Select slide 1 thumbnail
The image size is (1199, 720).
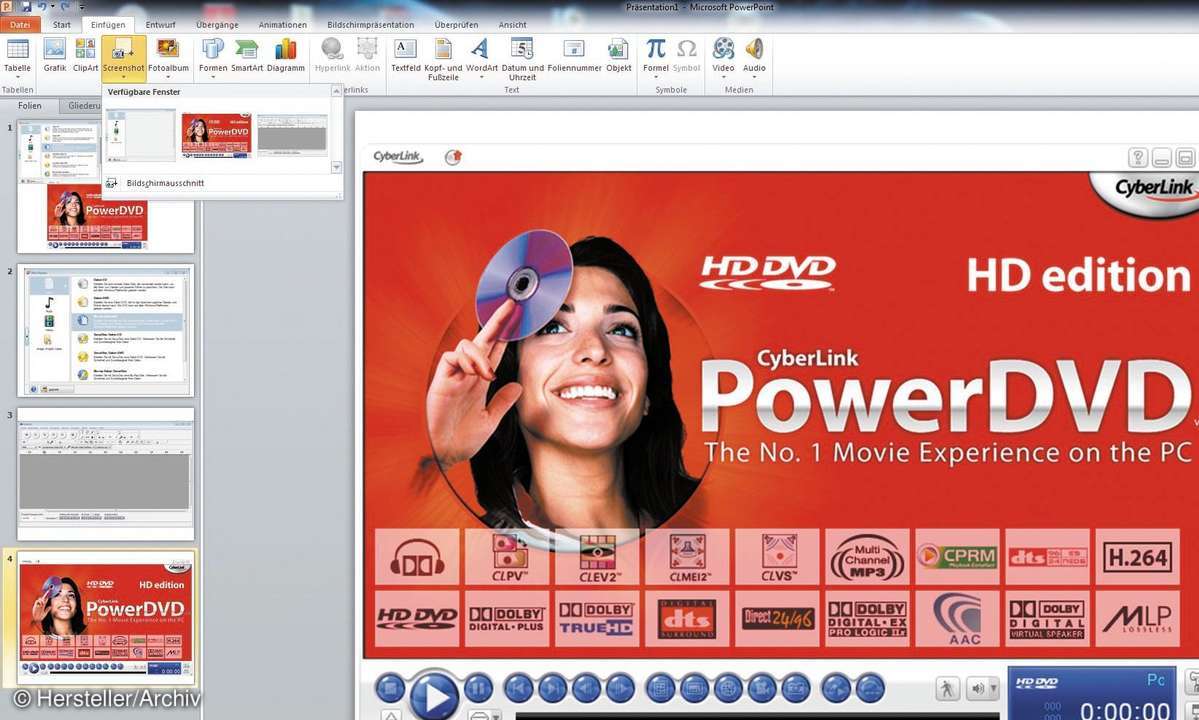[x=106, y=186]
